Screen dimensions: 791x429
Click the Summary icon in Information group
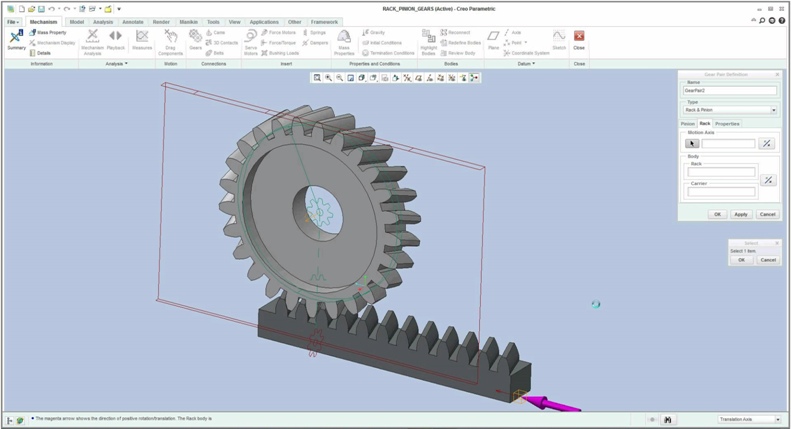[x=16, y=38]
